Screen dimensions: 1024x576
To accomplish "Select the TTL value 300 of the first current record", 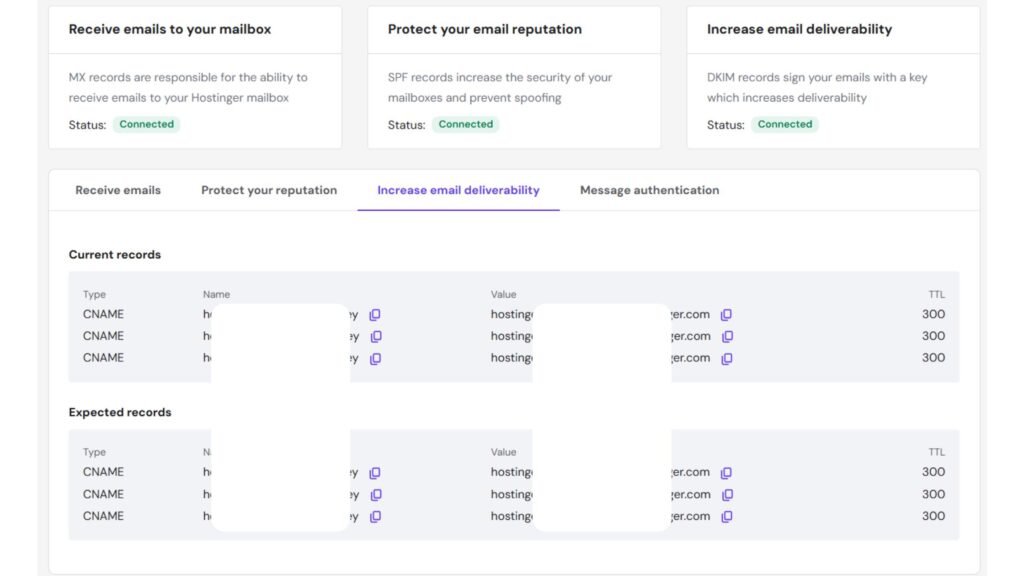I will click(935, 314).
